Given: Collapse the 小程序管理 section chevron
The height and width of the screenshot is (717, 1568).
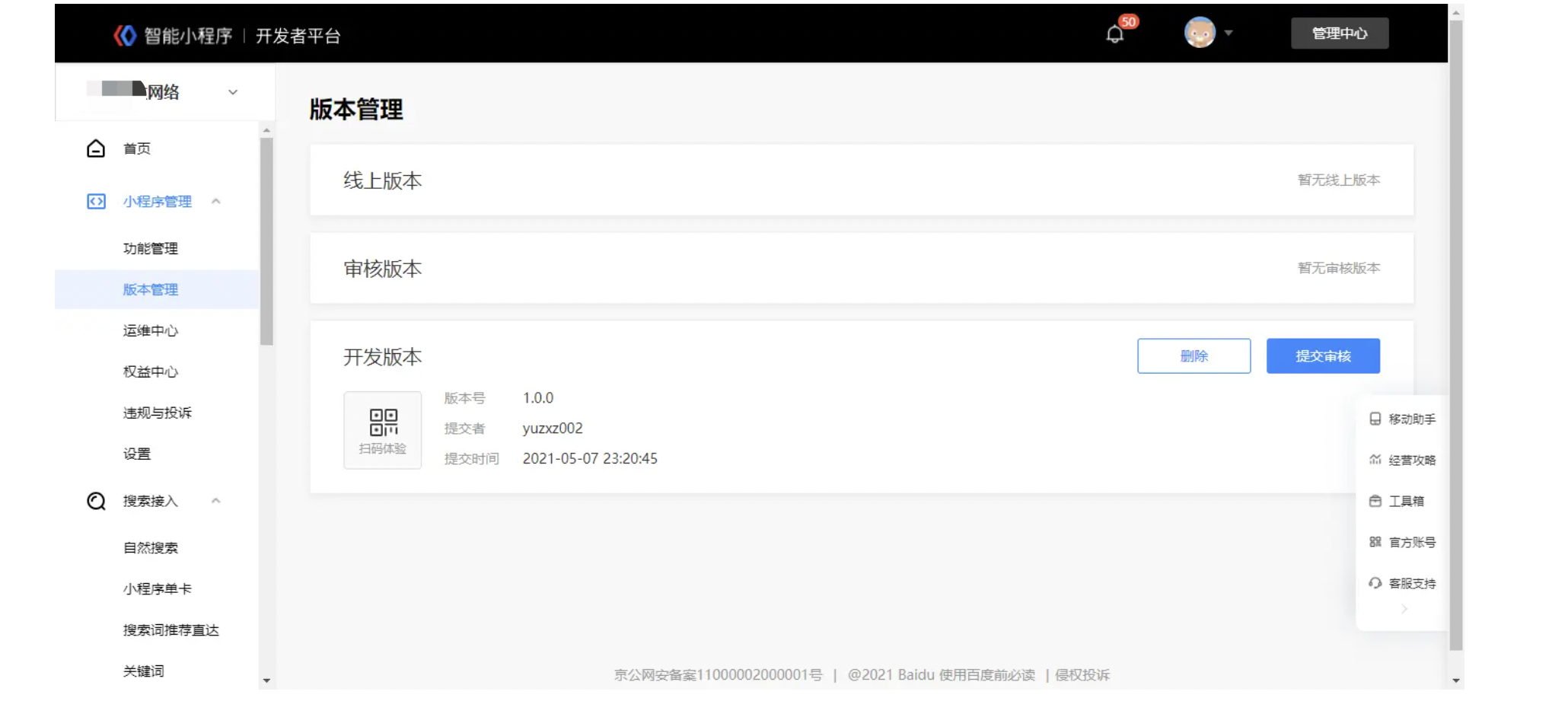Looking at the screenshot, I should coord(216,202).
